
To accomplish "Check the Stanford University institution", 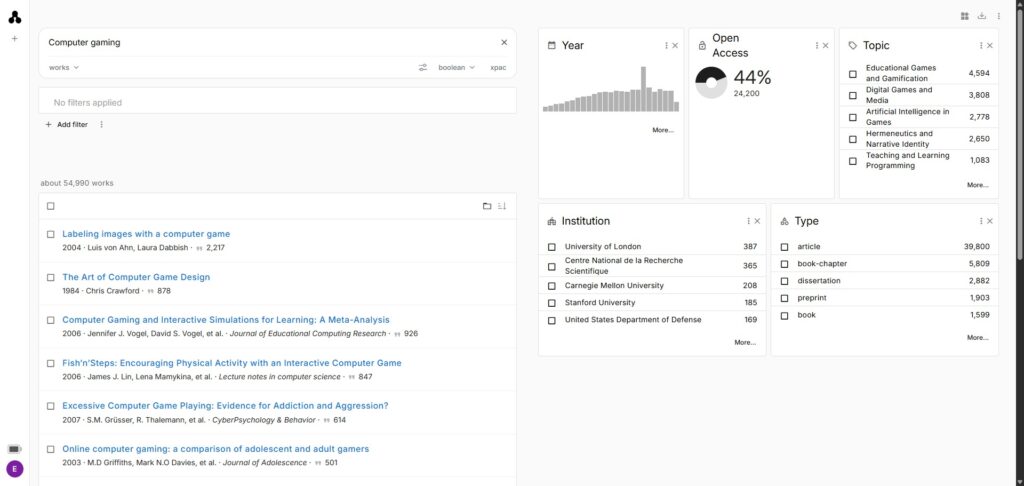I will [552, 303].
